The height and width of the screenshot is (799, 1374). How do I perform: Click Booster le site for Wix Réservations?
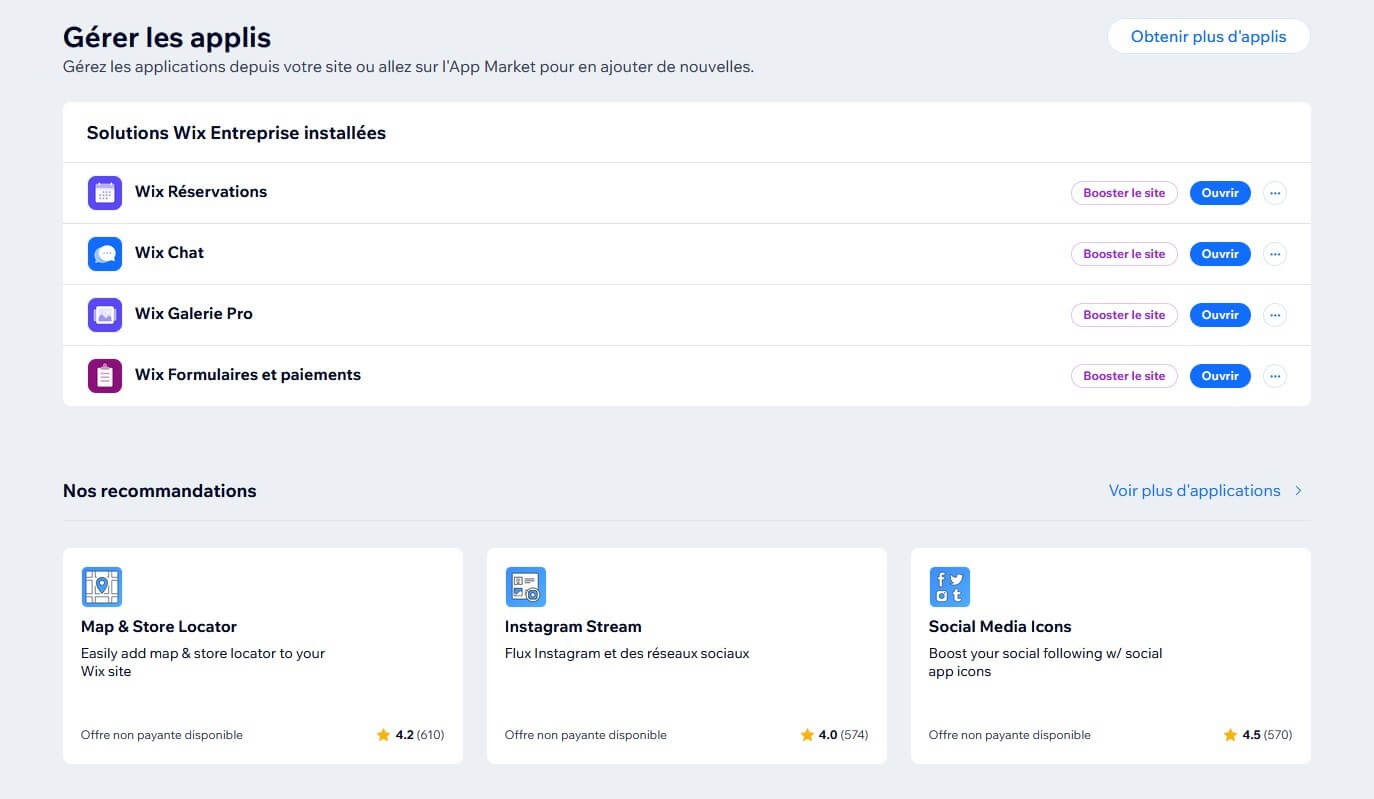1124,193
